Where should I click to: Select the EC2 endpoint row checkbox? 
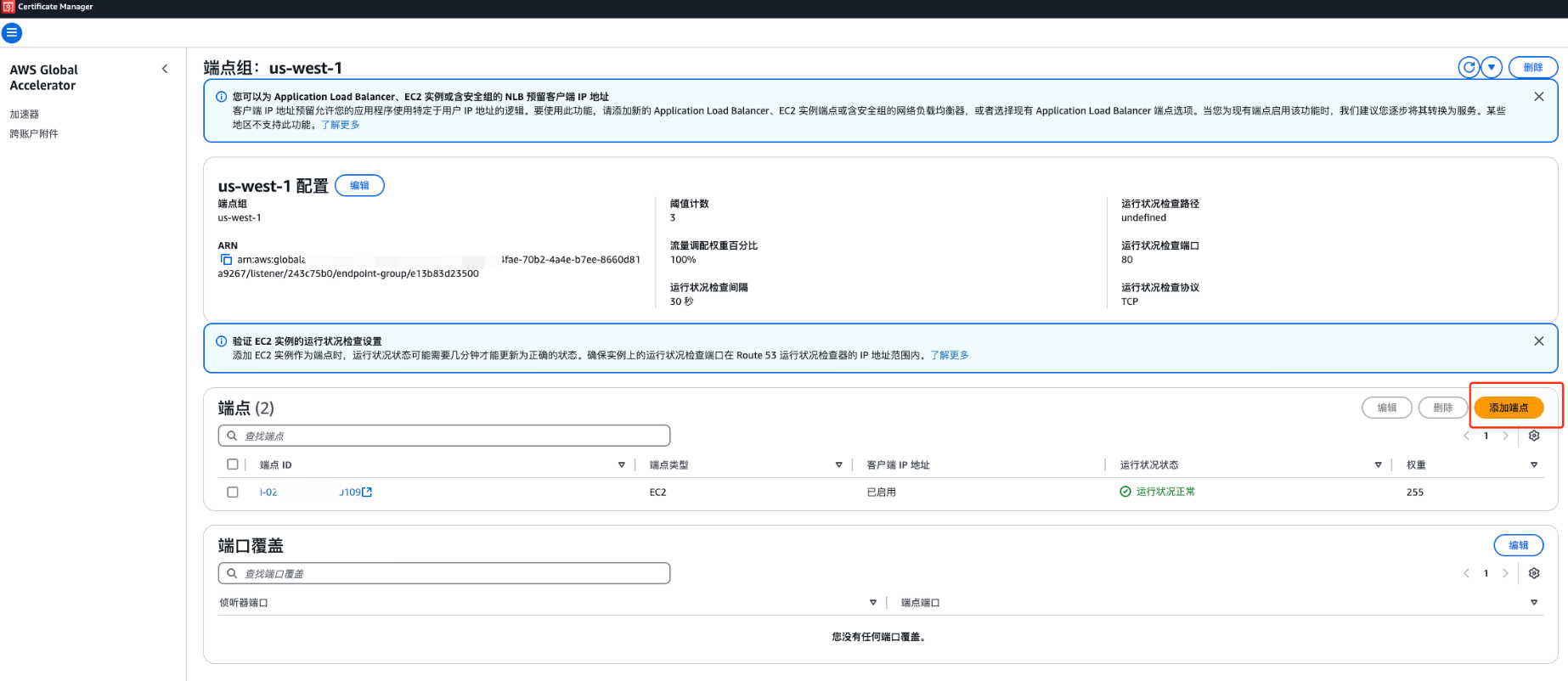click(233, 492)
